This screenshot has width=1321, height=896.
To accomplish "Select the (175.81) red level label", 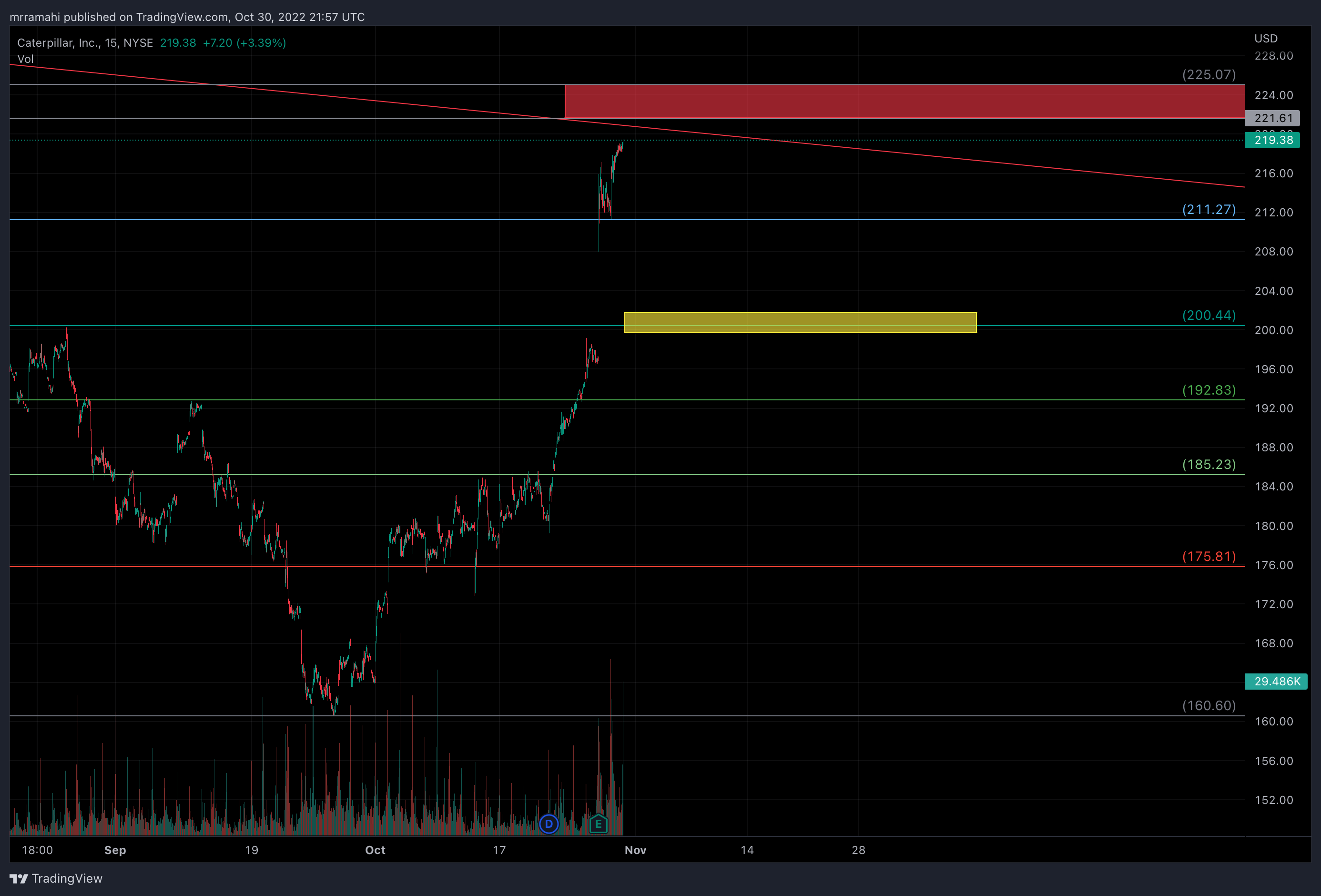I will (x=1209, y=556).
